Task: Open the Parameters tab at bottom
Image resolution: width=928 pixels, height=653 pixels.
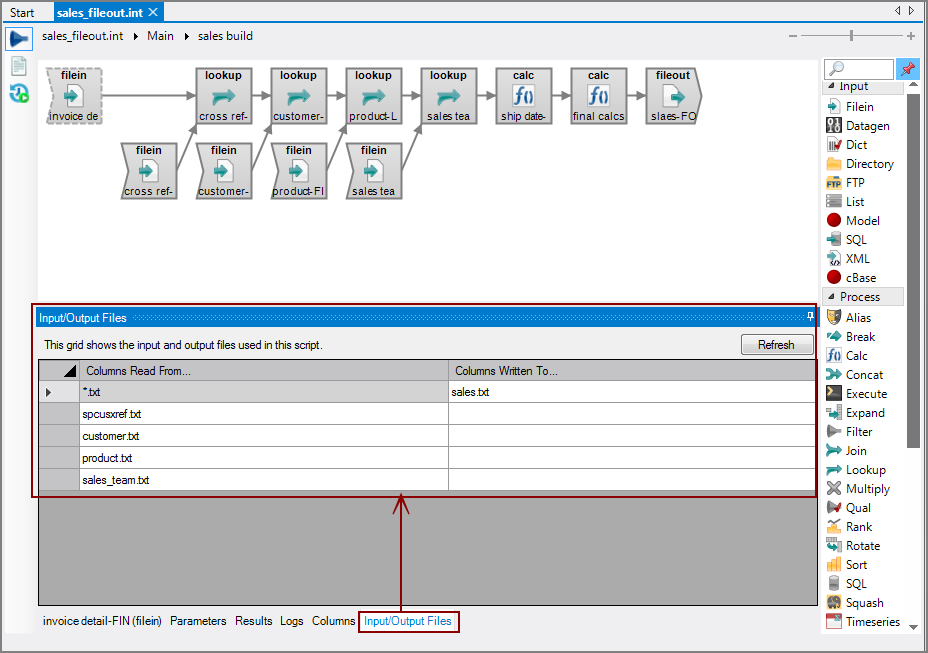Action: 198,621
